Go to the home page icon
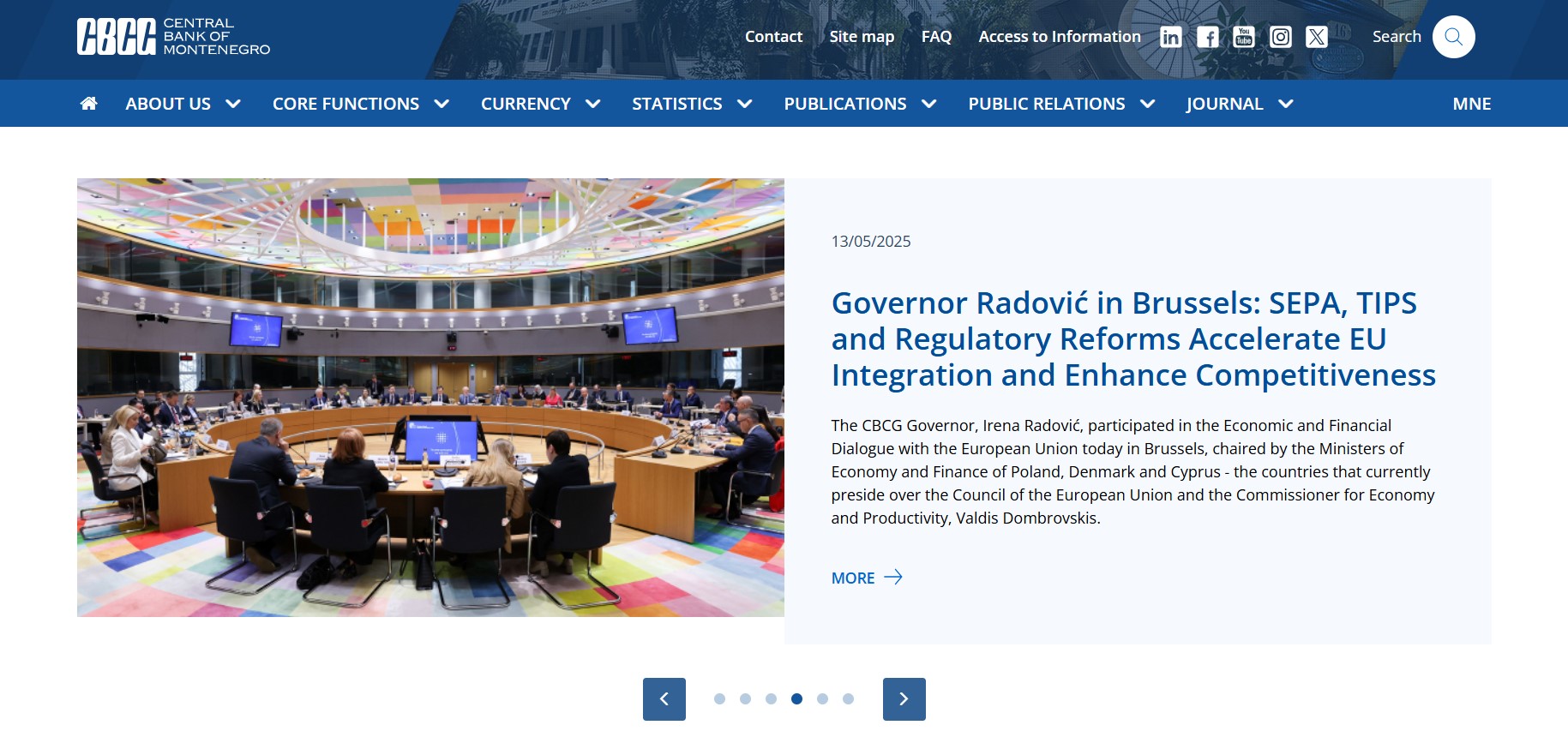Viewport: 1568px width, 755px height. 88,104
